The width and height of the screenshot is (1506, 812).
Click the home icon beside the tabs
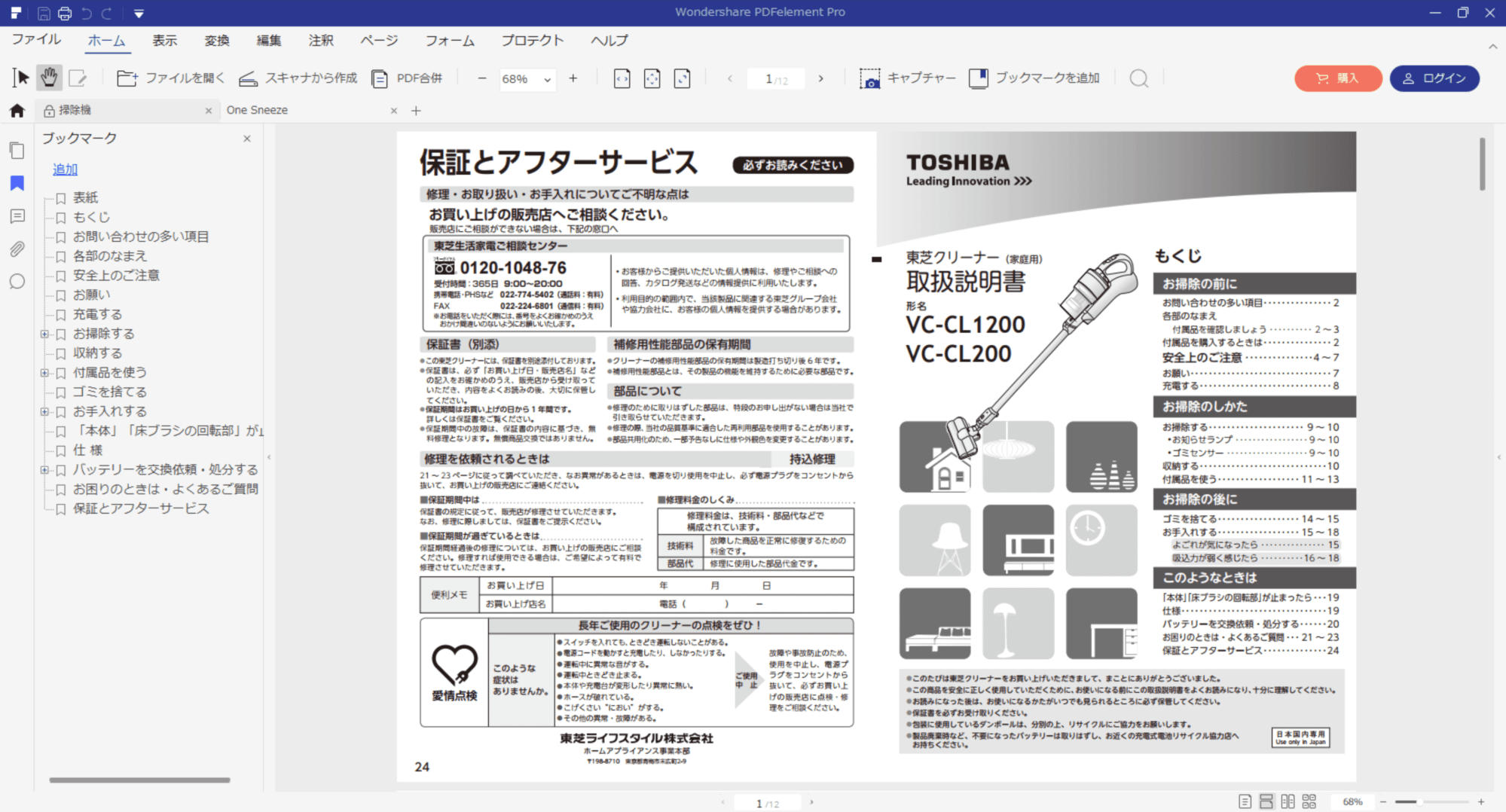pyautogui.click(x=17, y=111)
